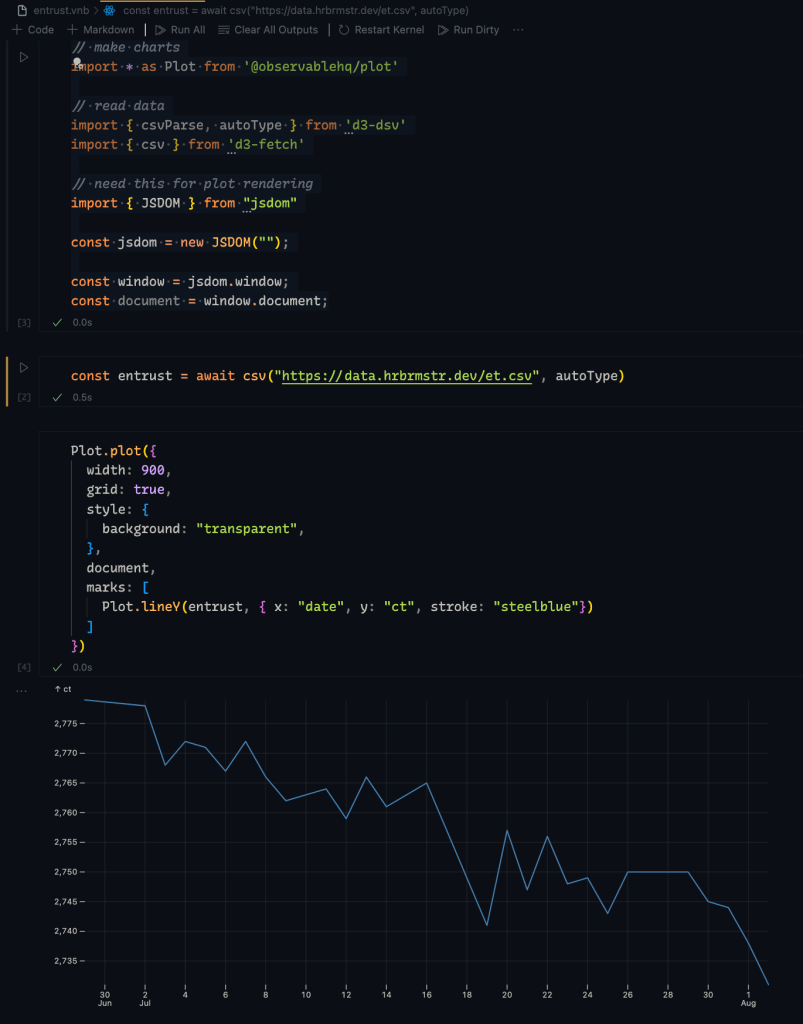Screen dimensions: 803x1024
Task: Click the Run All play icon
Action: [x=160, y=30]
